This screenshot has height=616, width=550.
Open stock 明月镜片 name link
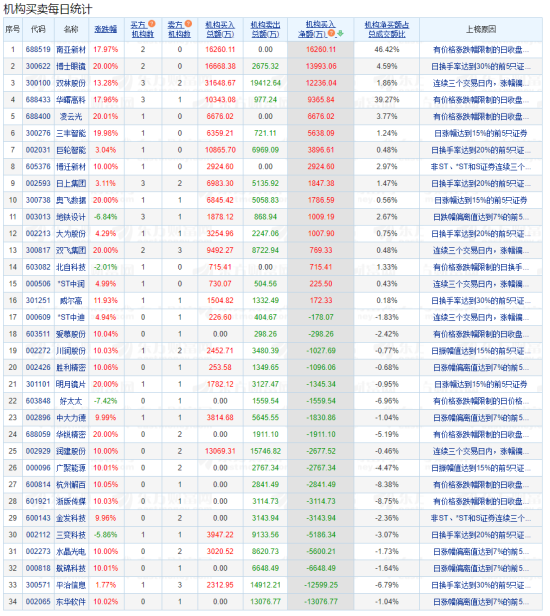(71, 384)
